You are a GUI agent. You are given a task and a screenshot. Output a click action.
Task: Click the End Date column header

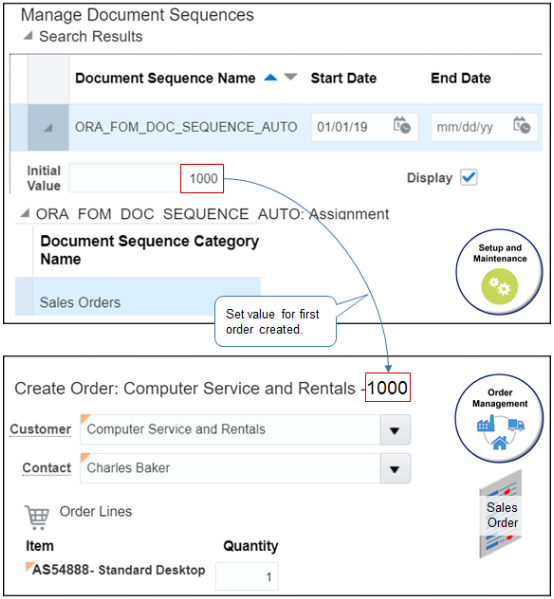[461, 78]
